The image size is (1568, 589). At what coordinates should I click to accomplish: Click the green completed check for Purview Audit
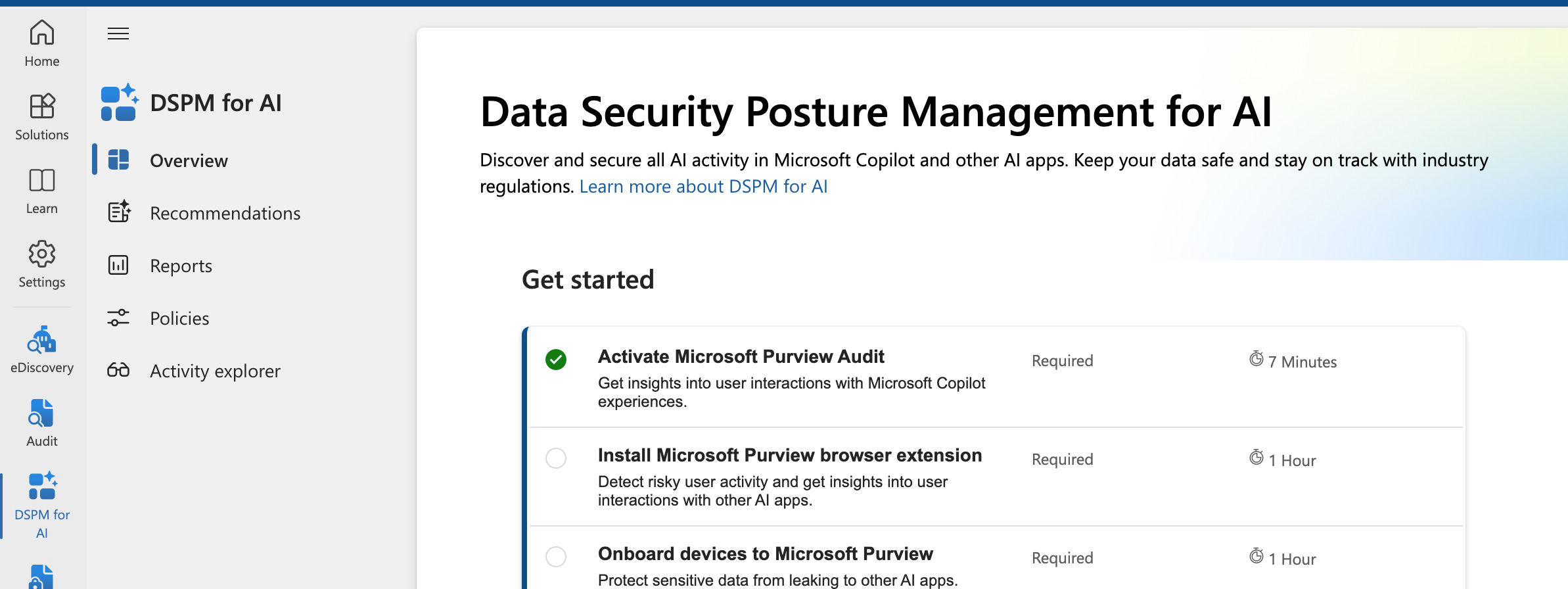pyautogui.click(x=556, y=360)
